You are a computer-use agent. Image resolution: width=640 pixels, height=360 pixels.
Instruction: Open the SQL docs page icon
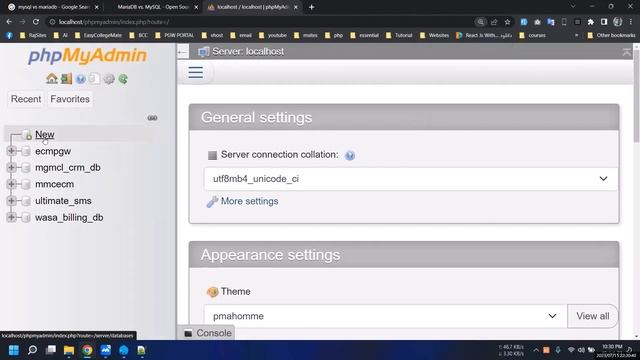coord(94,78)
